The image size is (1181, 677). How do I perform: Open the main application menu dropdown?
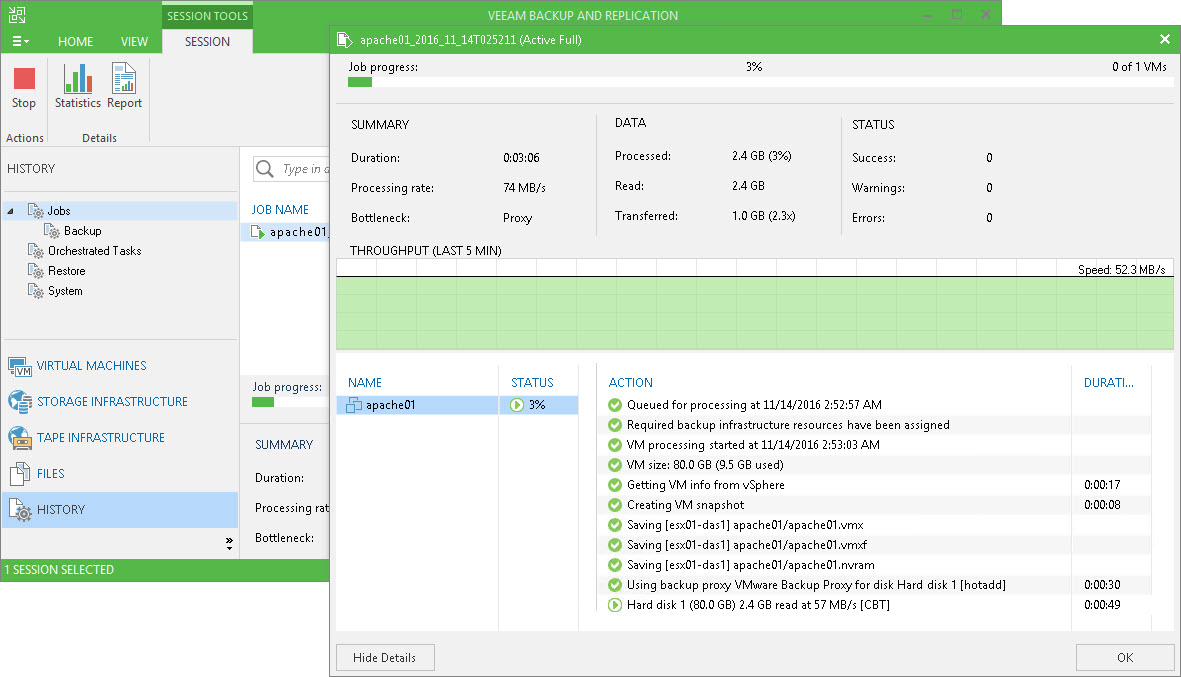tap(20, 42)
